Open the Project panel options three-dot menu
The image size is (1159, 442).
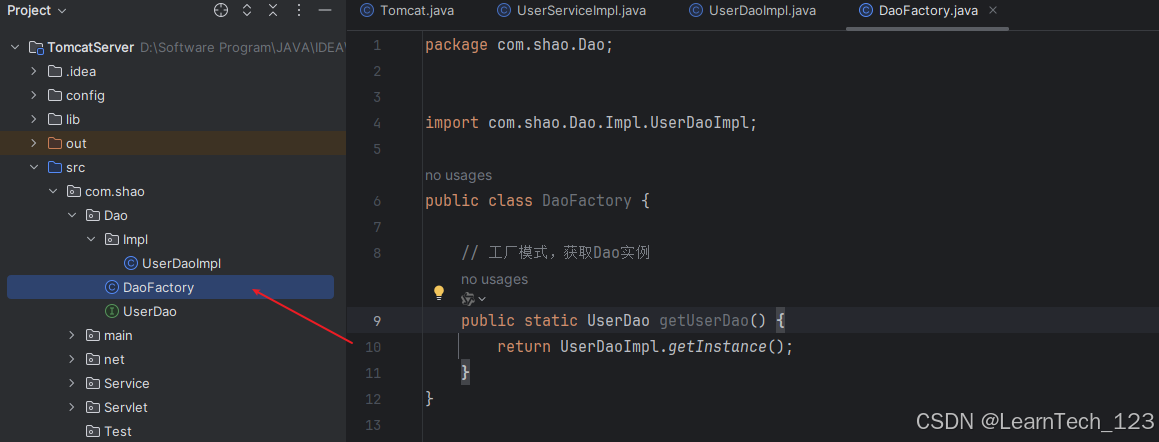click(299, 10)
